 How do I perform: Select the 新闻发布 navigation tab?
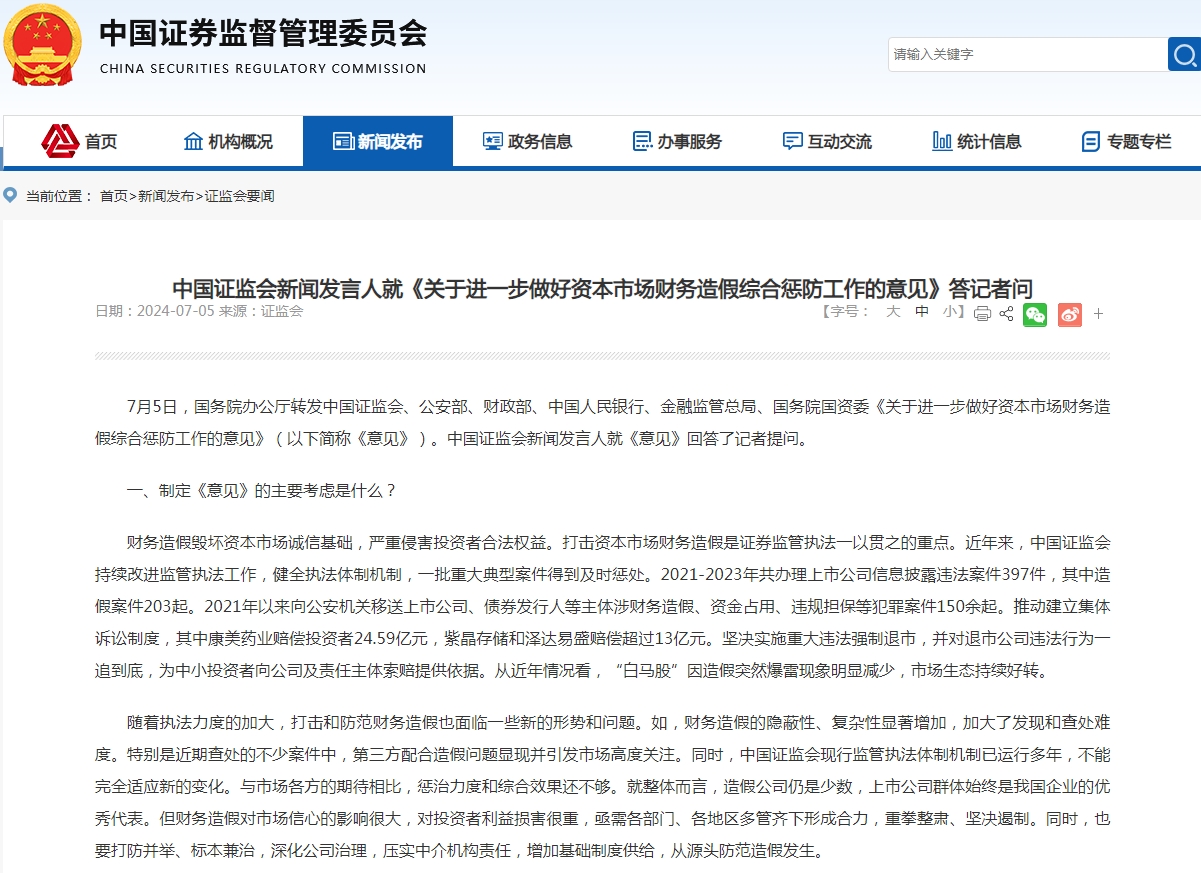(378, 141)
